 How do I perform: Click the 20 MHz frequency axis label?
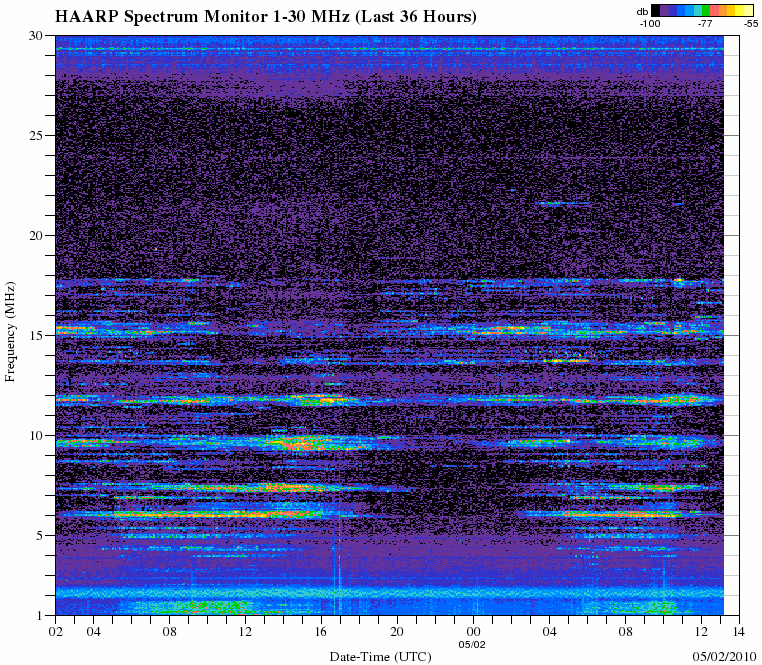(x=37, y=235)
